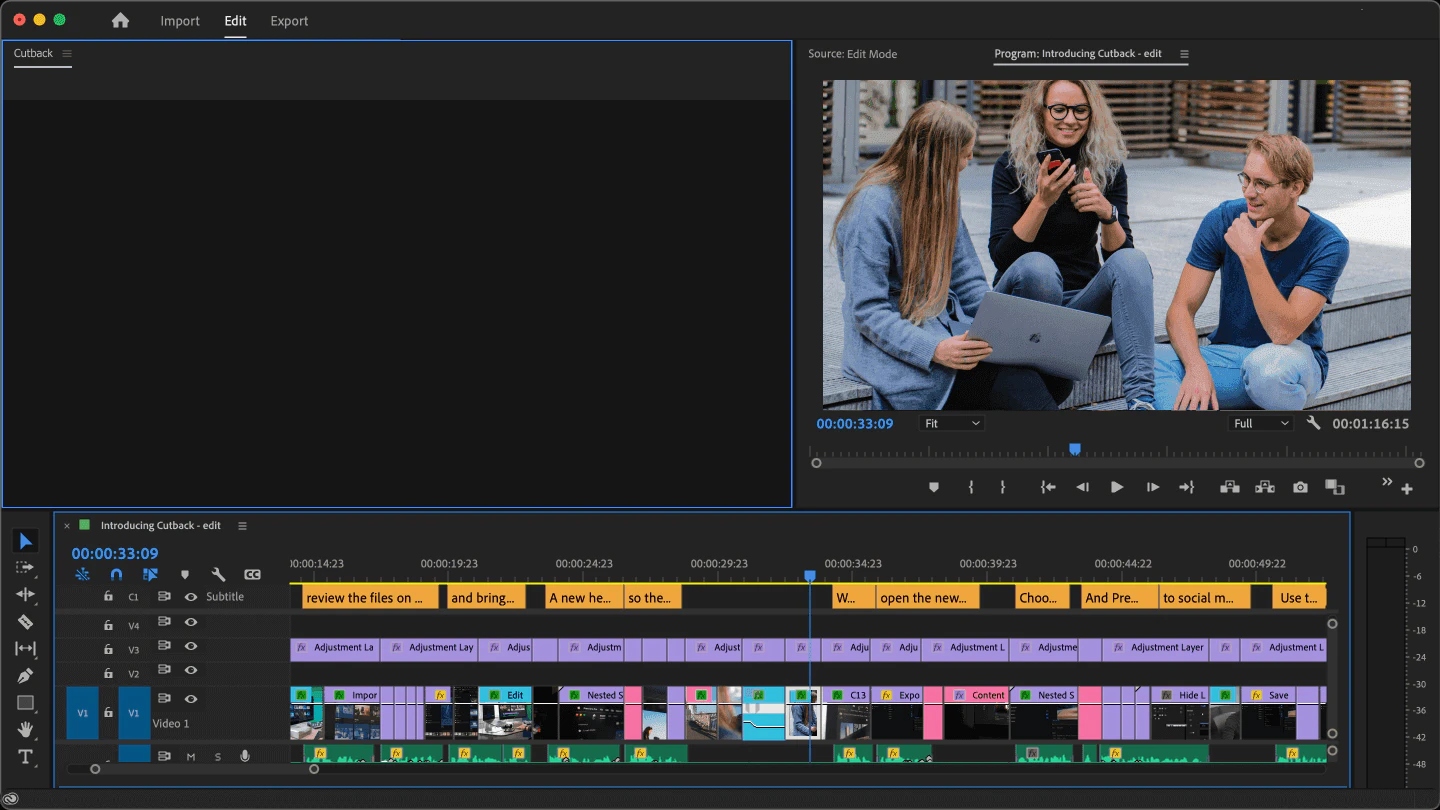This screenshot has width=1440, height=810.
Task: Click the playhead on the Program seek bar
Action: [1075, 450]
